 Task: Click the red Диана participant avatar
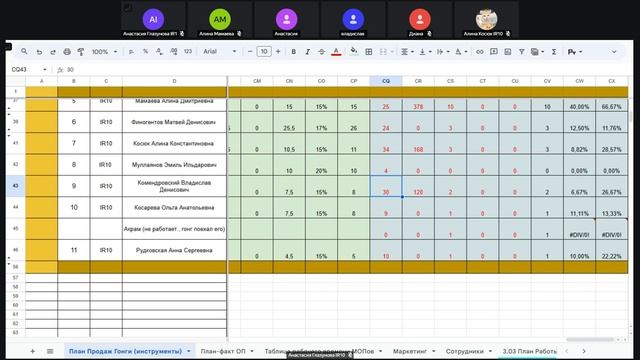coord(420,19)
